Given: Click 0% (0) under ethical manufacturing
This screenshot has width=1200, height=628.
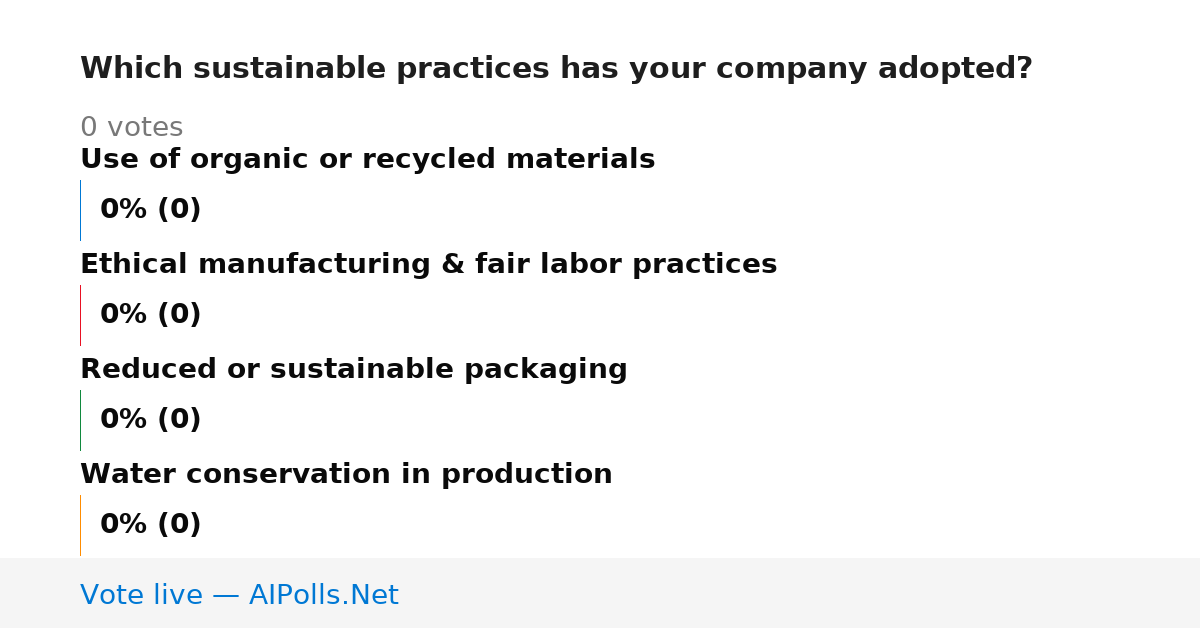Looking at the screenshot, I should click(150, 315).
